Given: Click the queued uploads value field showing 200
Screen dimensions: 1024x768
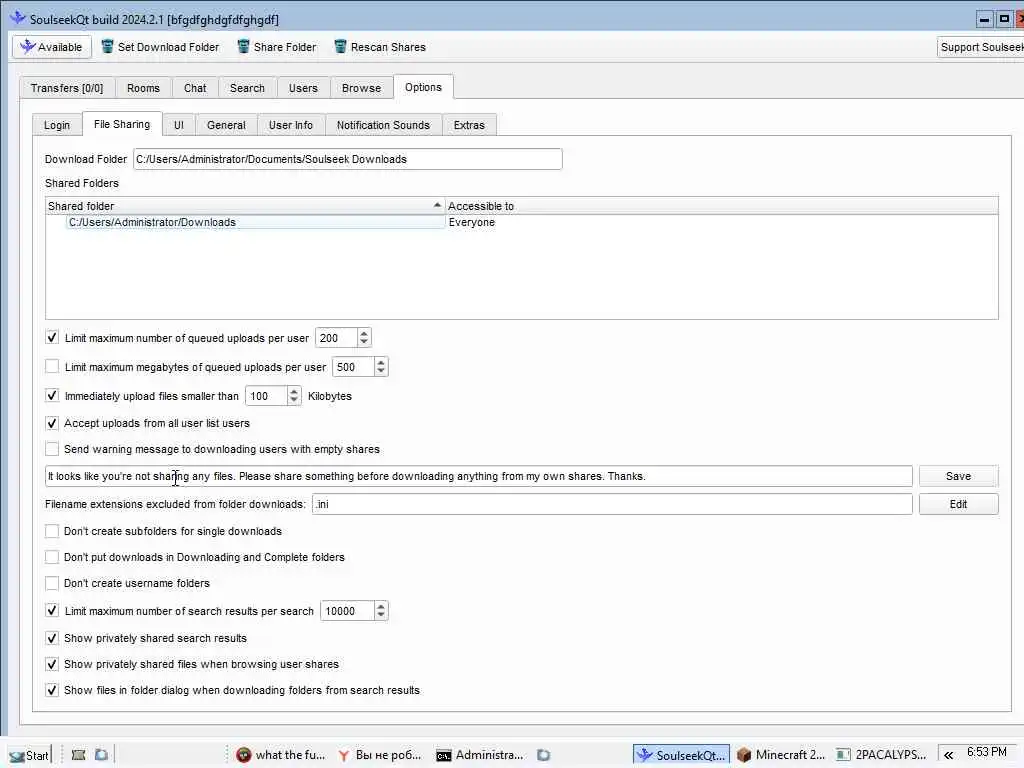Looking at the screenshot, I should pyautogui.click(x=336, y=338).
